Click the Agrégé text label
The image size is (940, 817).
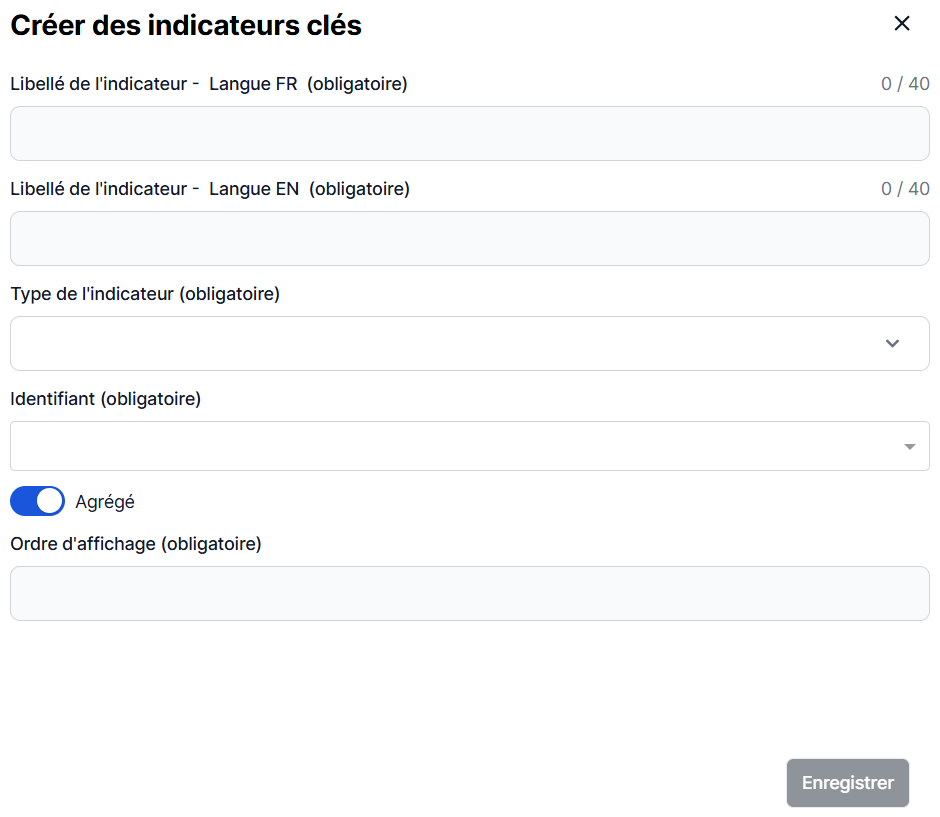[x=105, y=502]
